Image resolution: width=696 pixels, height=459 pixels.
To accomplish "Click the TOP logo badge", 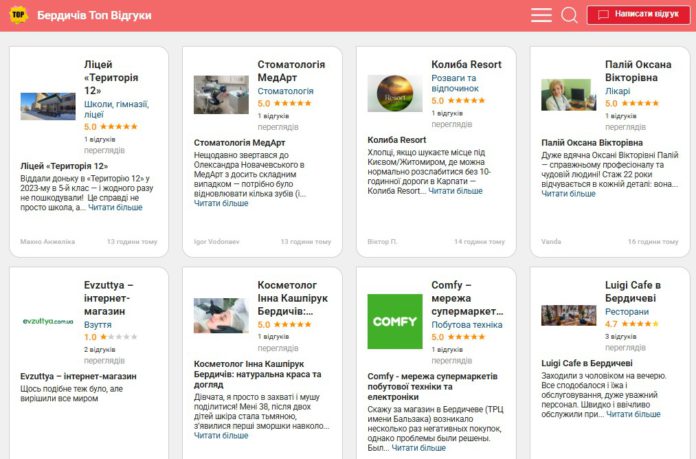I will tap(18, 15).
